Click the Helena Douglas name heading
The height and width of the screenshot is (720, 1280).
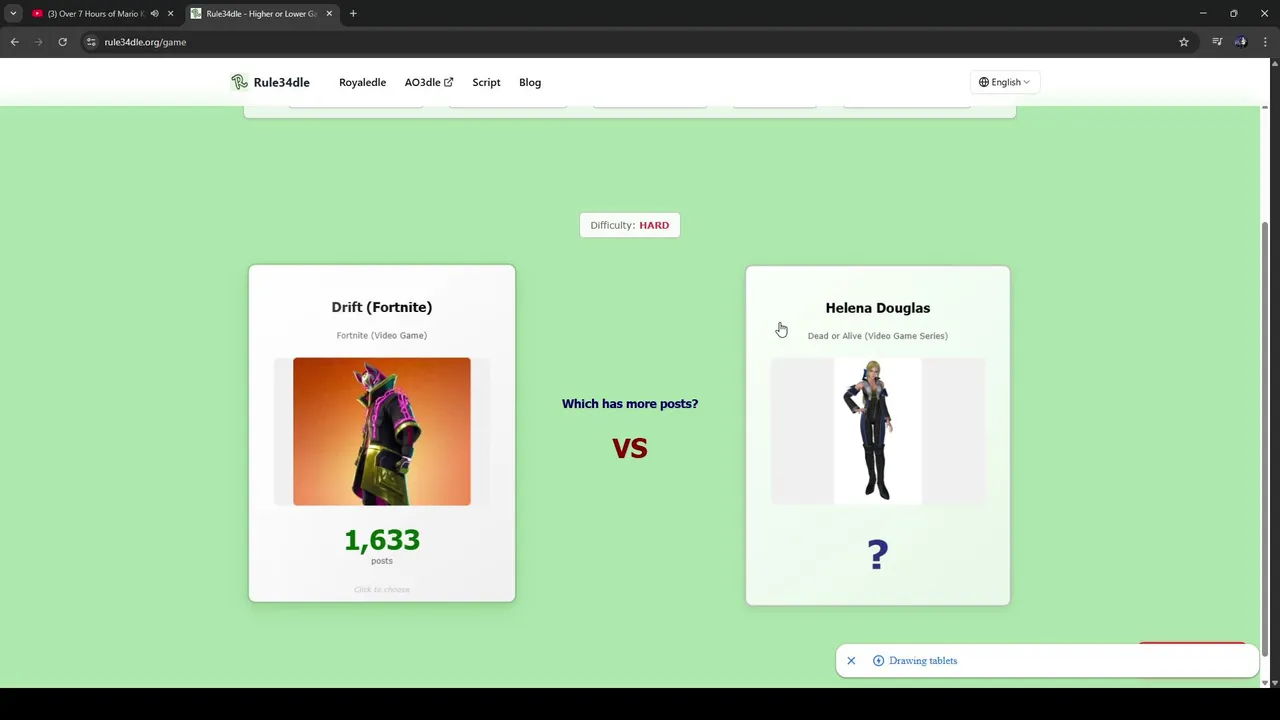coord(878,308)
